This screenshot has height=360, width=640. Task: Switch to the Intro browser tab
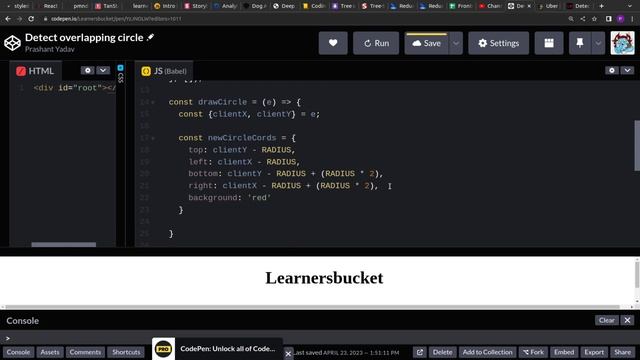165,6
